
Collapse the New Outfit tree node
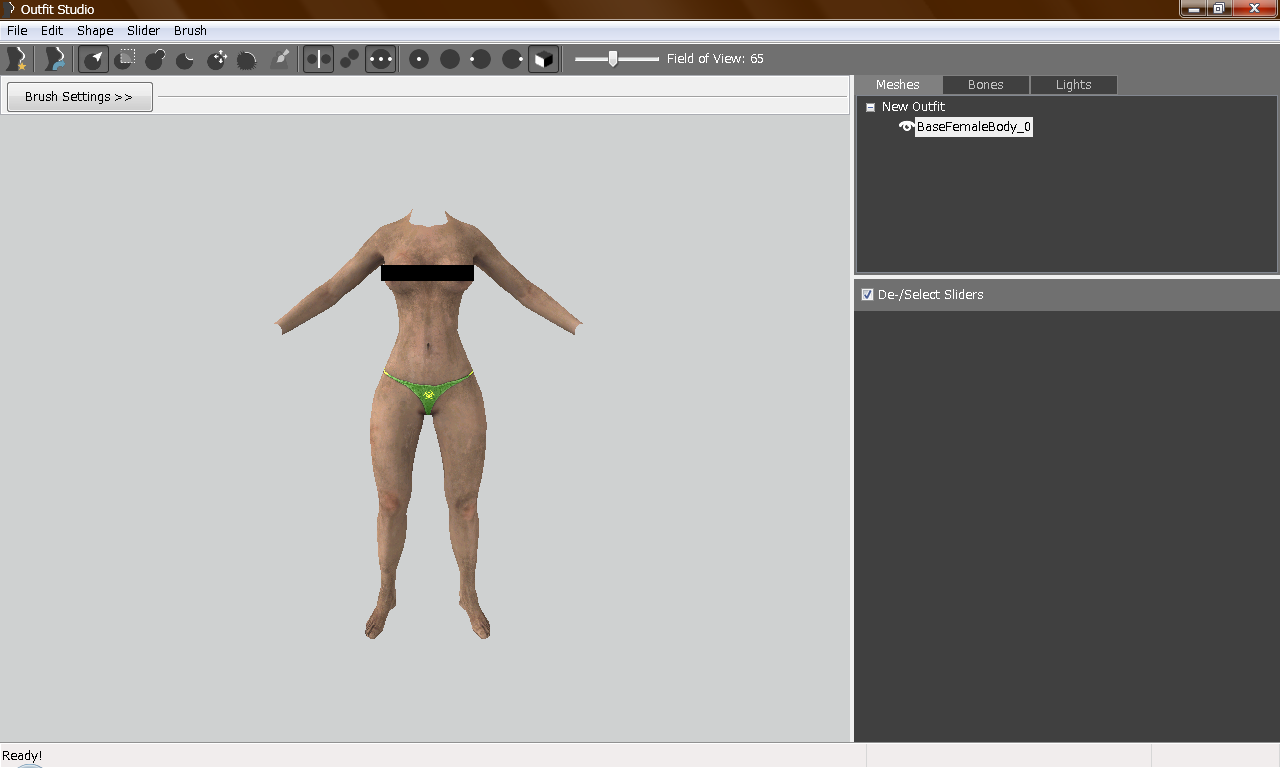pos(870,107)
